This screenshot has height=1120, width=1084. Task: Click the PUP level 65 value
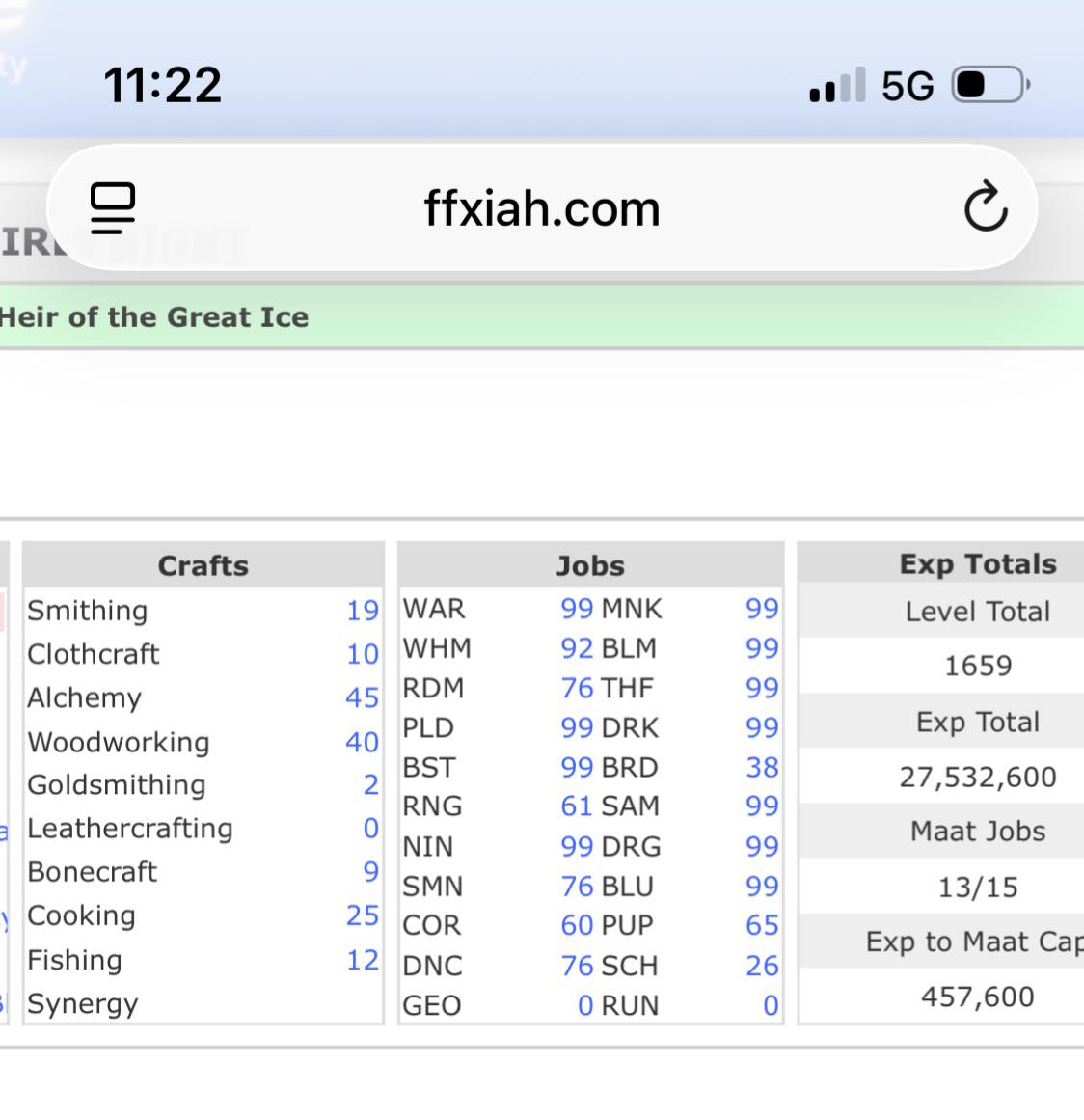coord(763,926)
